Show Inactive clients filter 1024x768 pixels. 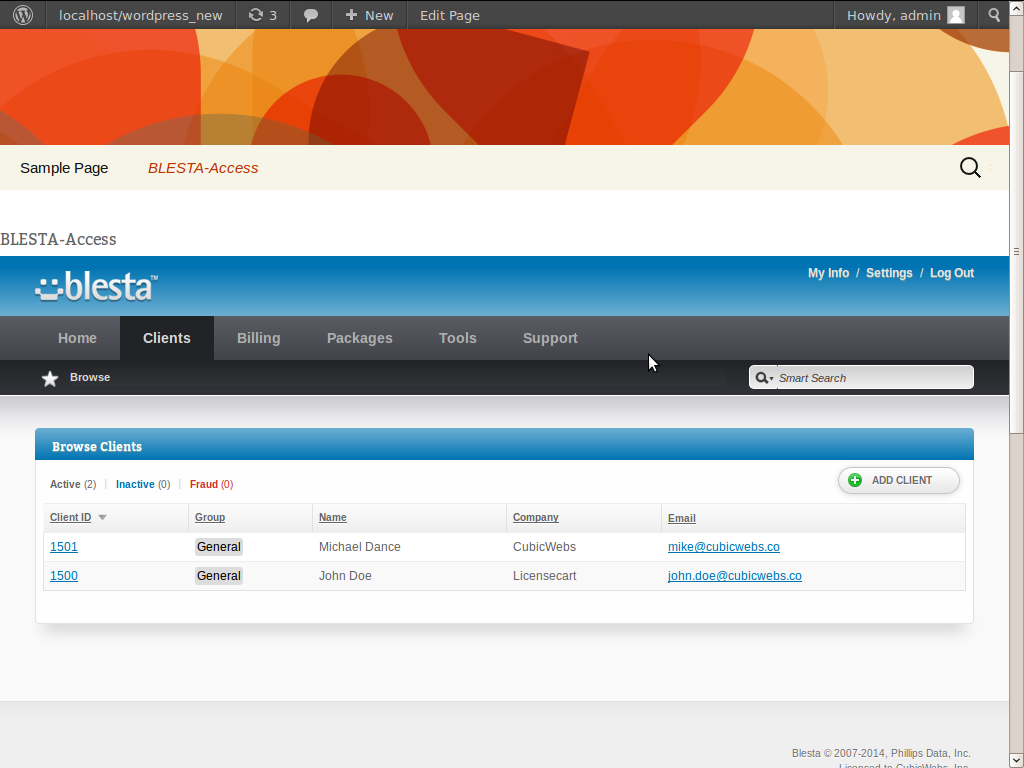pyautogui.click(x=142, y=485)
